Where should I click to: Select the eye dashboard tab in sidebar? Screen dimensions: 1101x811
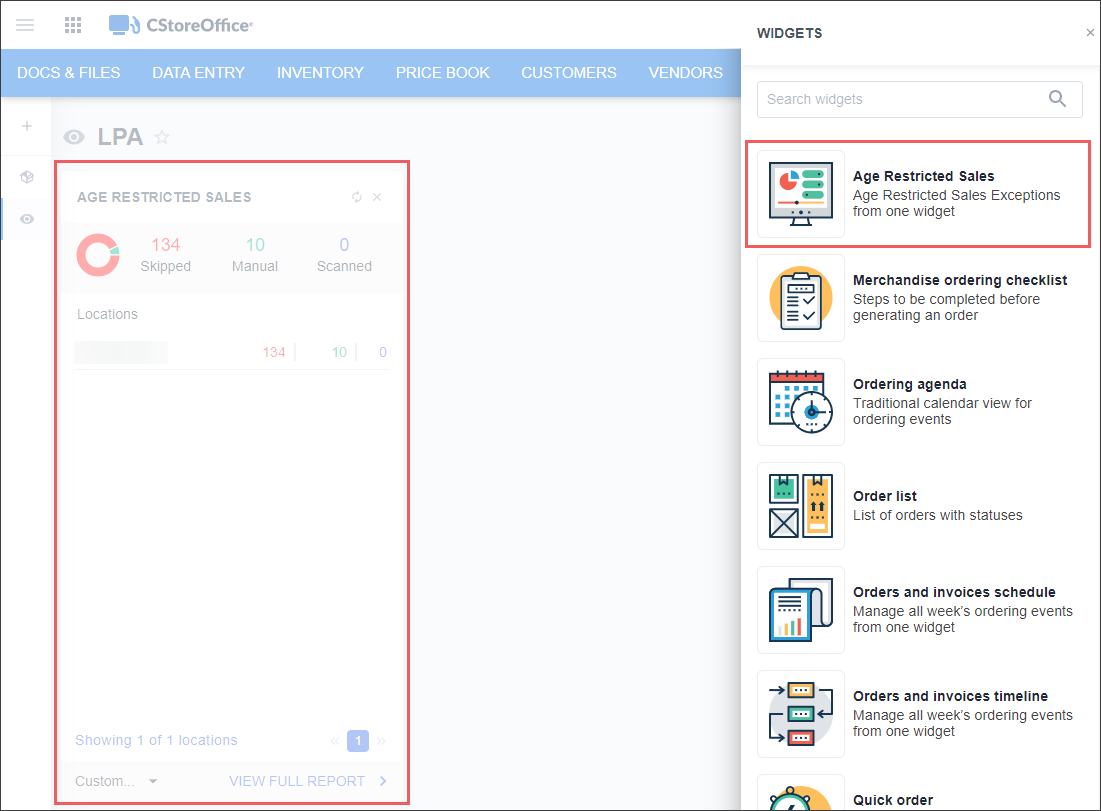[x=27, y=219]
